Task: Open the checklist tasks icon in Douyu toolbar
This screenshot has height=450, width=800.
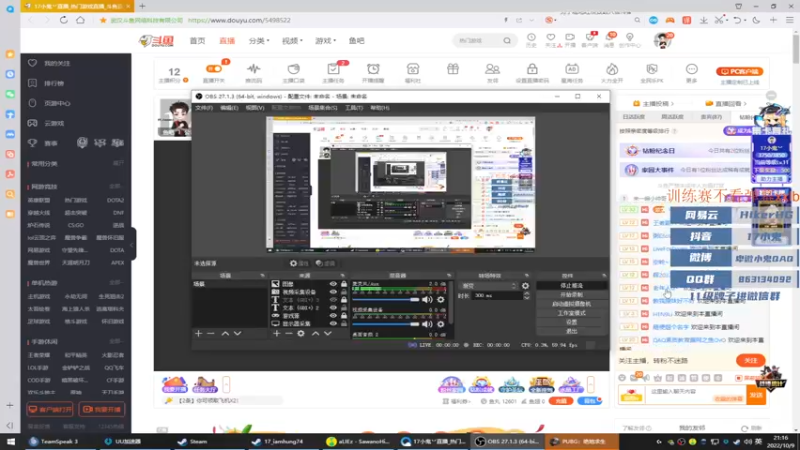Action: (333, 69)
